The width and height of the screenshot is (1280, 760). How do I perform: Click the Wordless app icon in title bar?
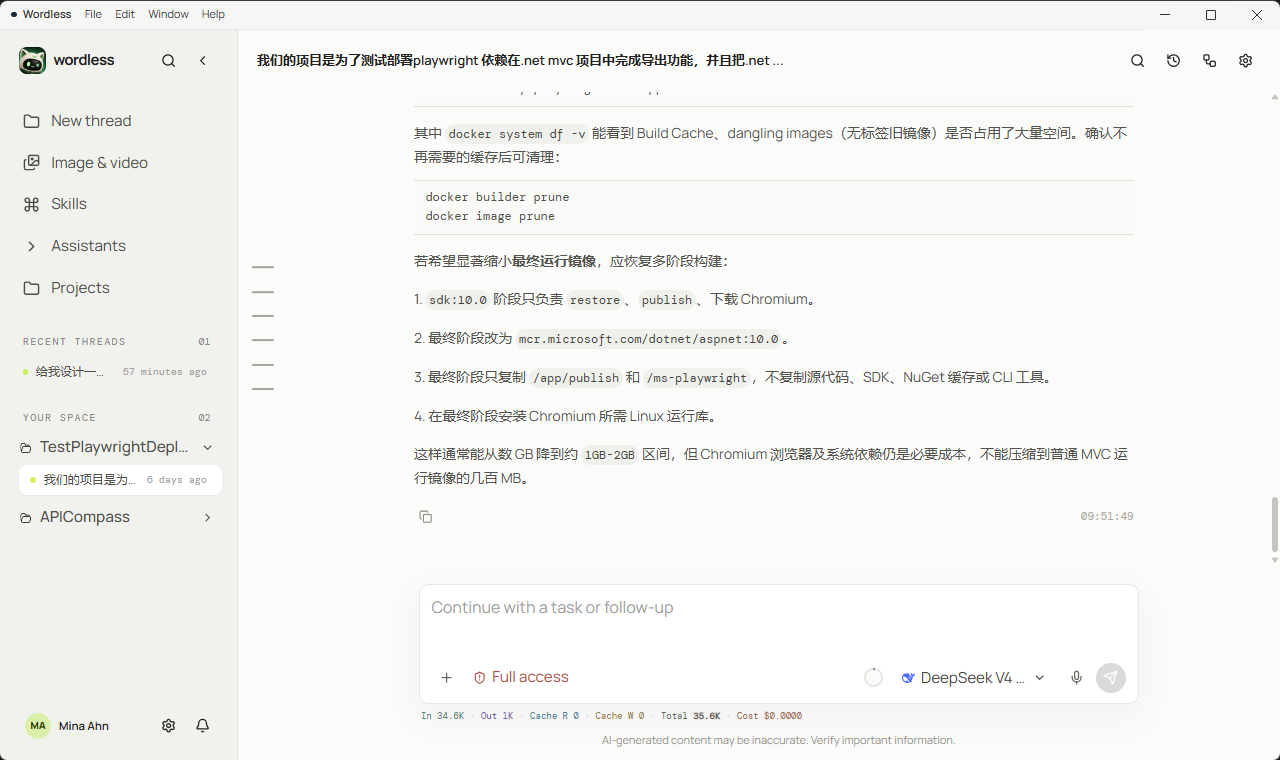click(14, 15)
